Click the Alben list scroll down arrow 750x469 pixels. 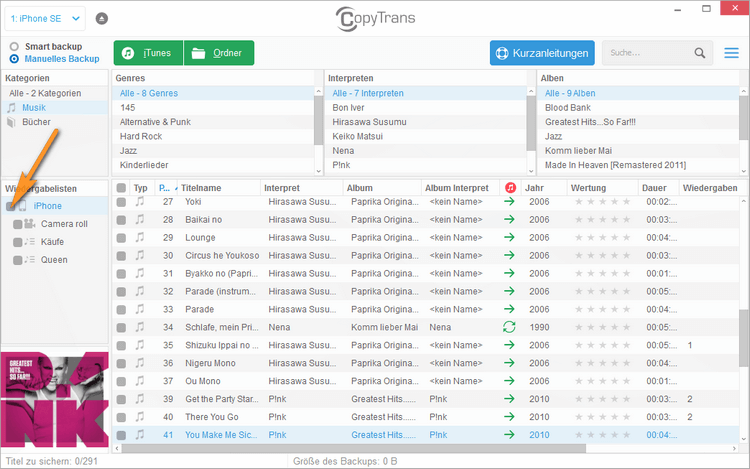(x=744, y=171)
